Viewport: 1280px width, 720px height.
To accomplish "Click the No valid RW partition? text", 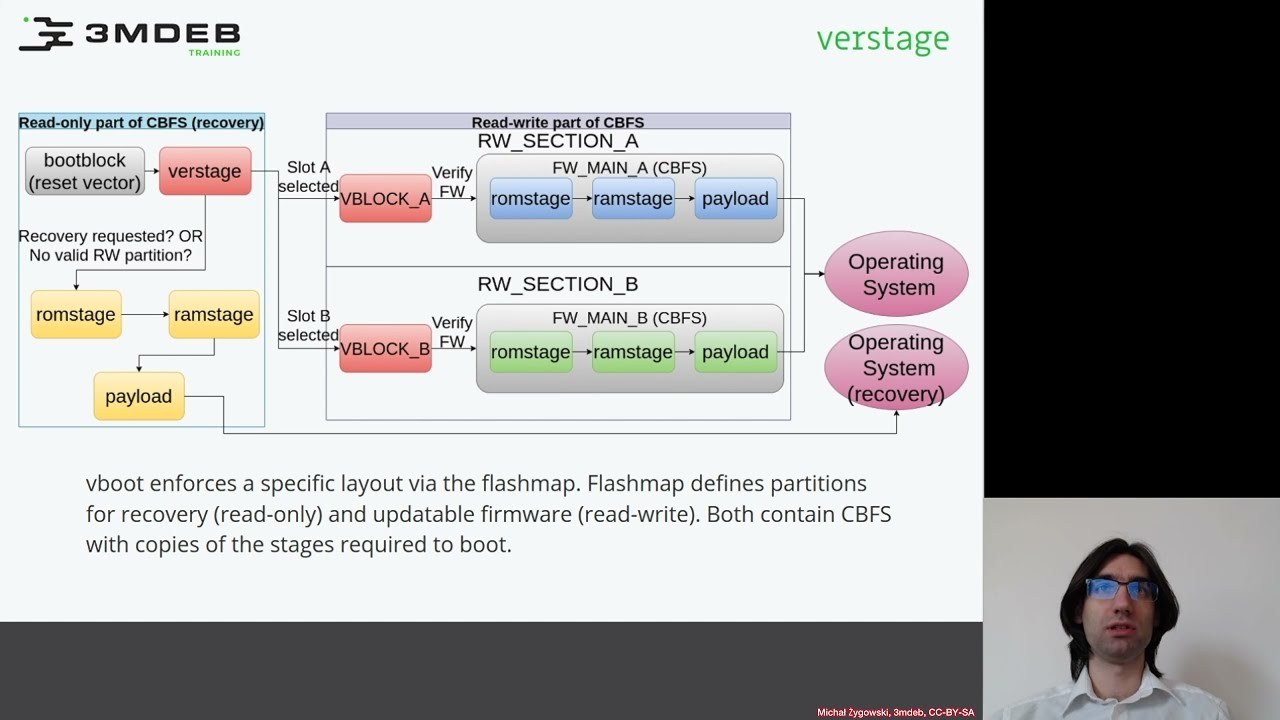I will (110, 255).
